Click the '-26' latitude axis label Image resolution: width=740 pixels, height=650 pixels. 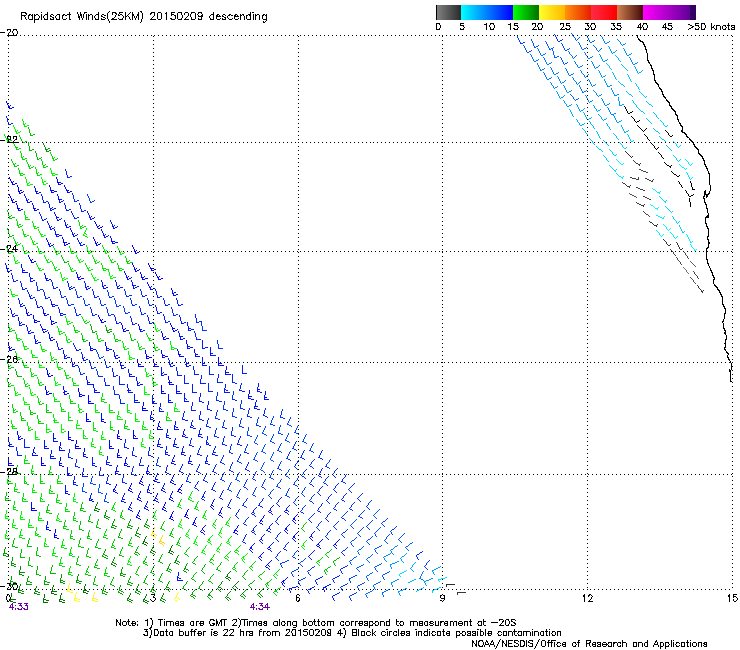pos(9,360)
